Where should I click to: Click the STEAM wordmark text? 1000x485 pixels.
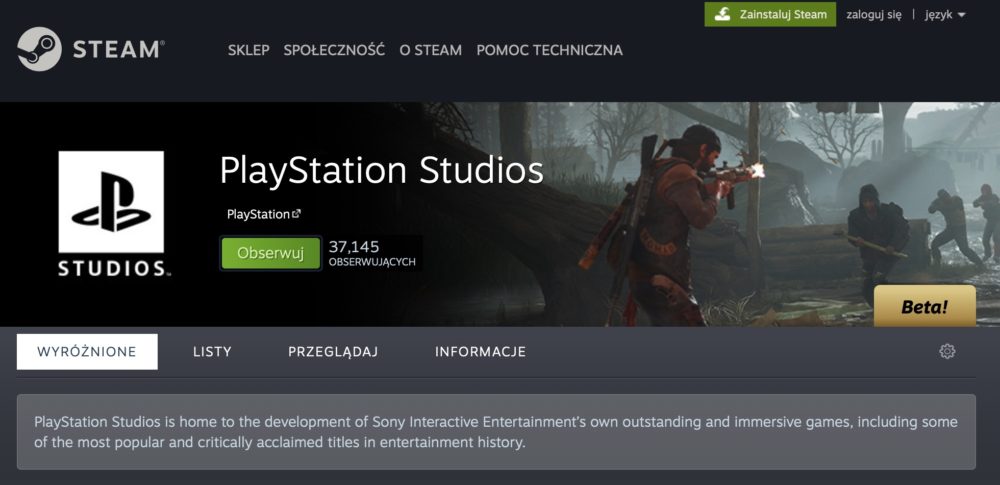click(x=119, y=50)
